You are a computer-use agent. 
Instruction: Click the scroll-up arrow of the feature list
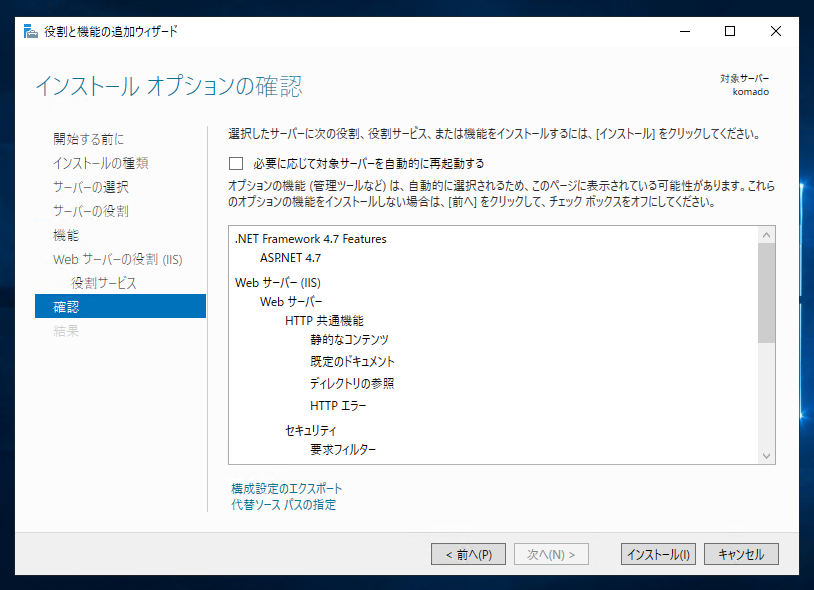[x=766, y=235]
